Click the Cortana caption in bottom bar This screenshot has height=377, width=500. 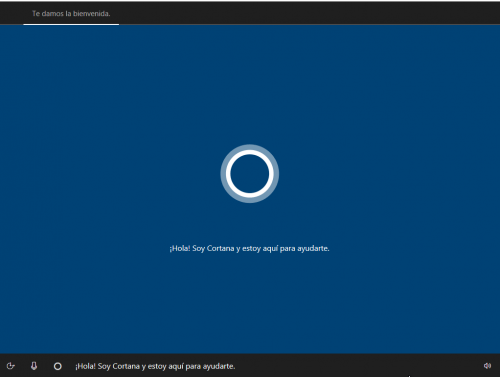click(x=155, y=366)
